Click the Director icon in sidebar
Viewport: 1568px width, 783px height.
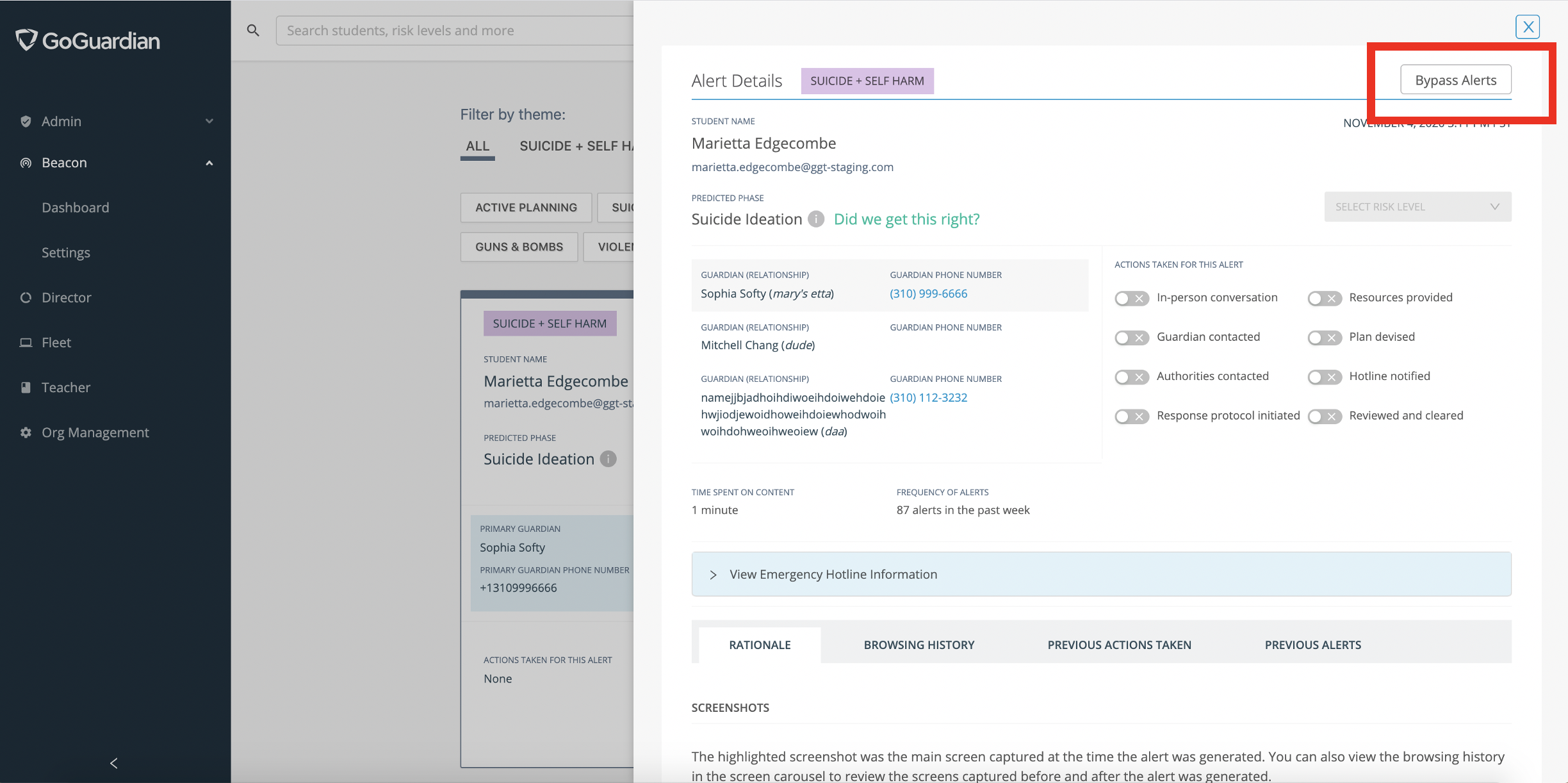[26, 297]
